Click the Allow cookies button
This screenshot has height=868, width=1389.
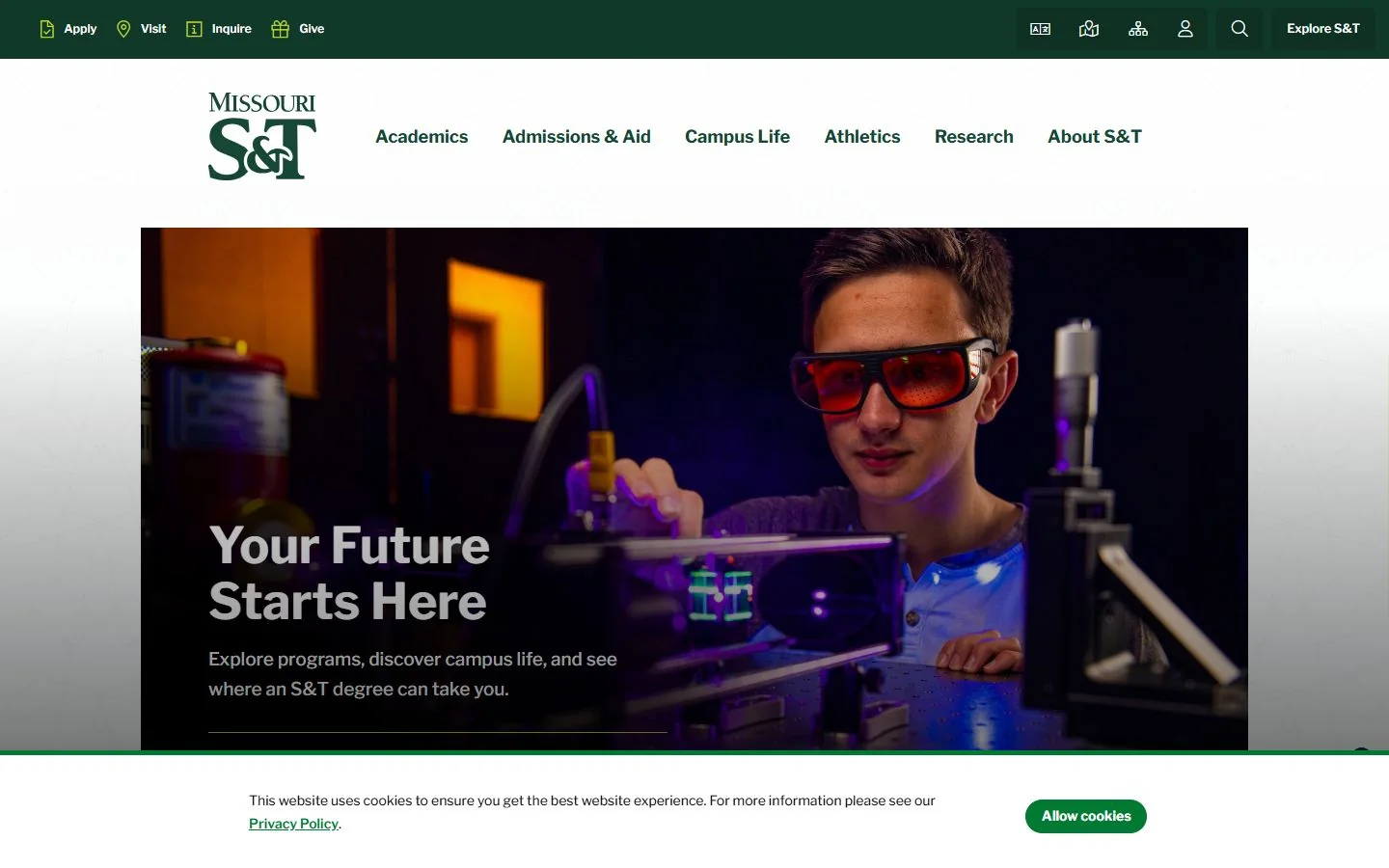(1086, 816)
